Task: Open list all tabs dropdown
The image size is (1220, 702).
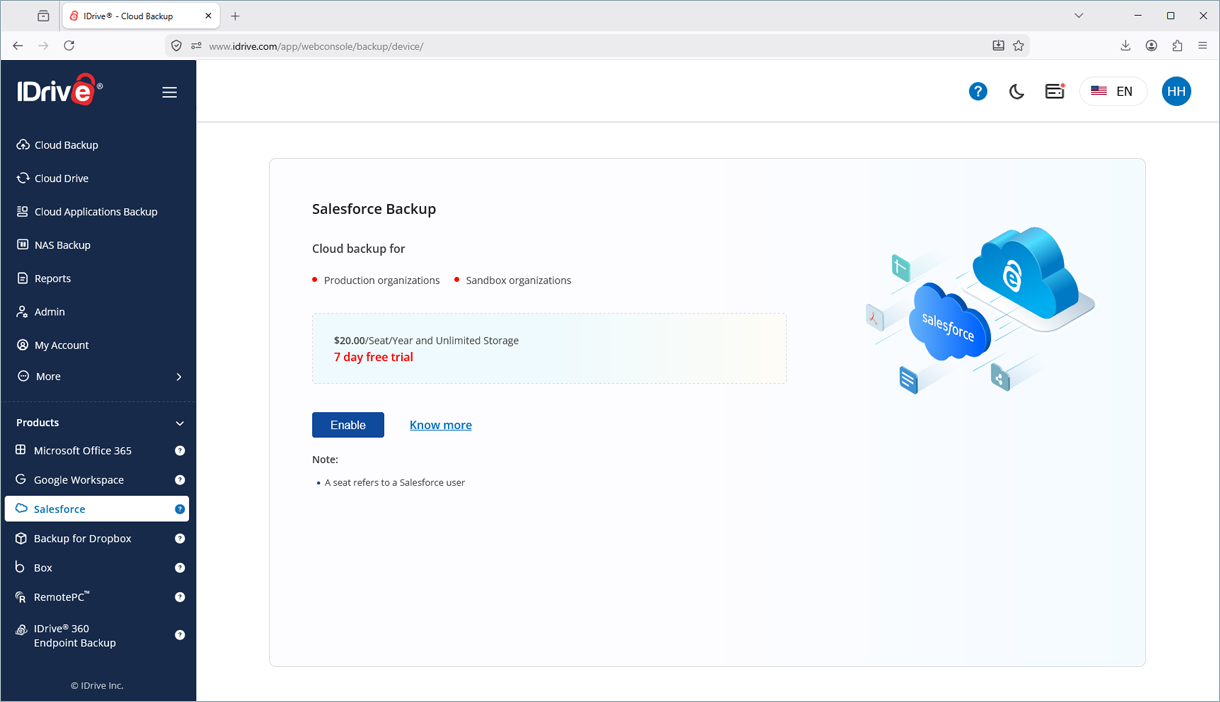Action: tap(1078, 16)
